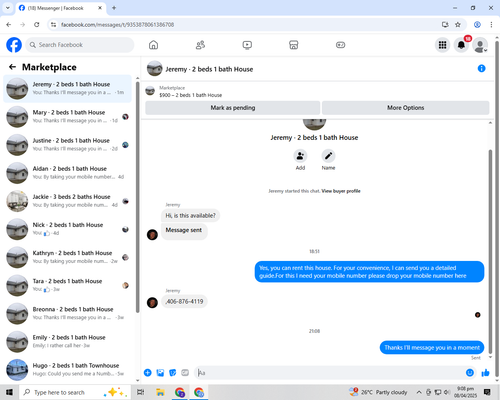Open Hugo - 2 beds 1 bath Townhouse chat
This screenshot has width=500, height=400.
[x=67, y=370]
